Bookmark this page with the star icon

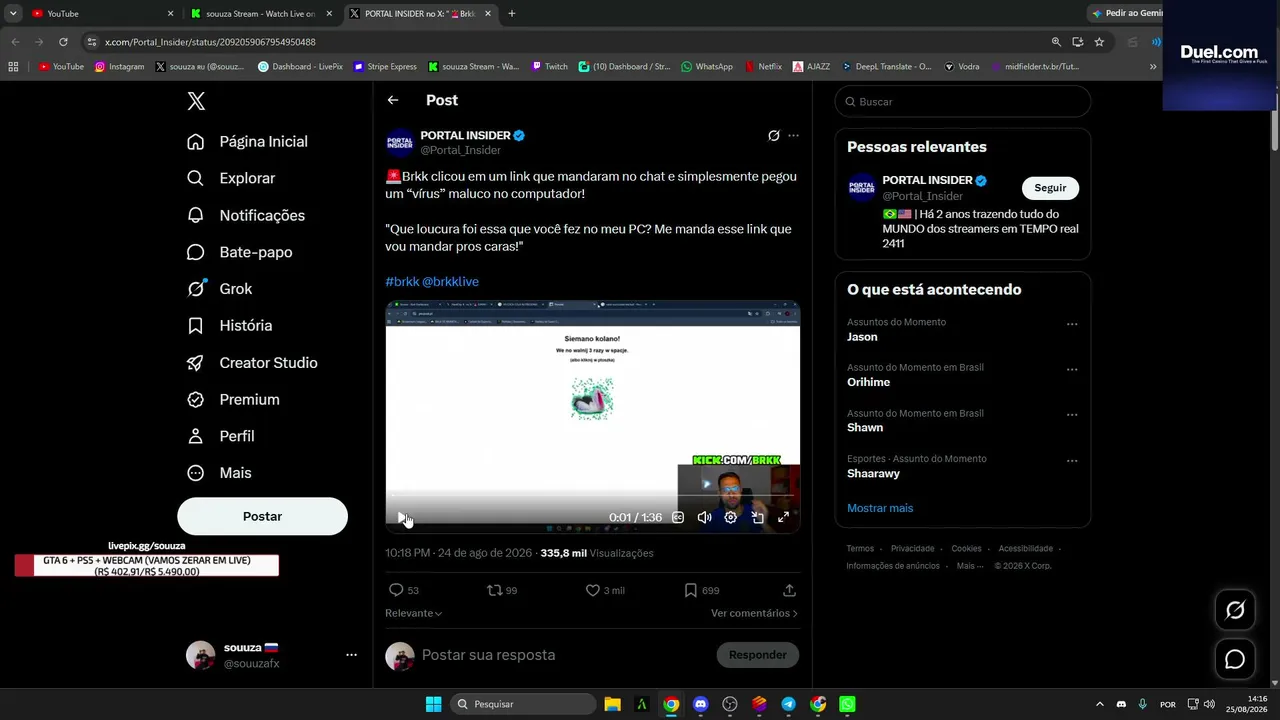[1099, 42]
